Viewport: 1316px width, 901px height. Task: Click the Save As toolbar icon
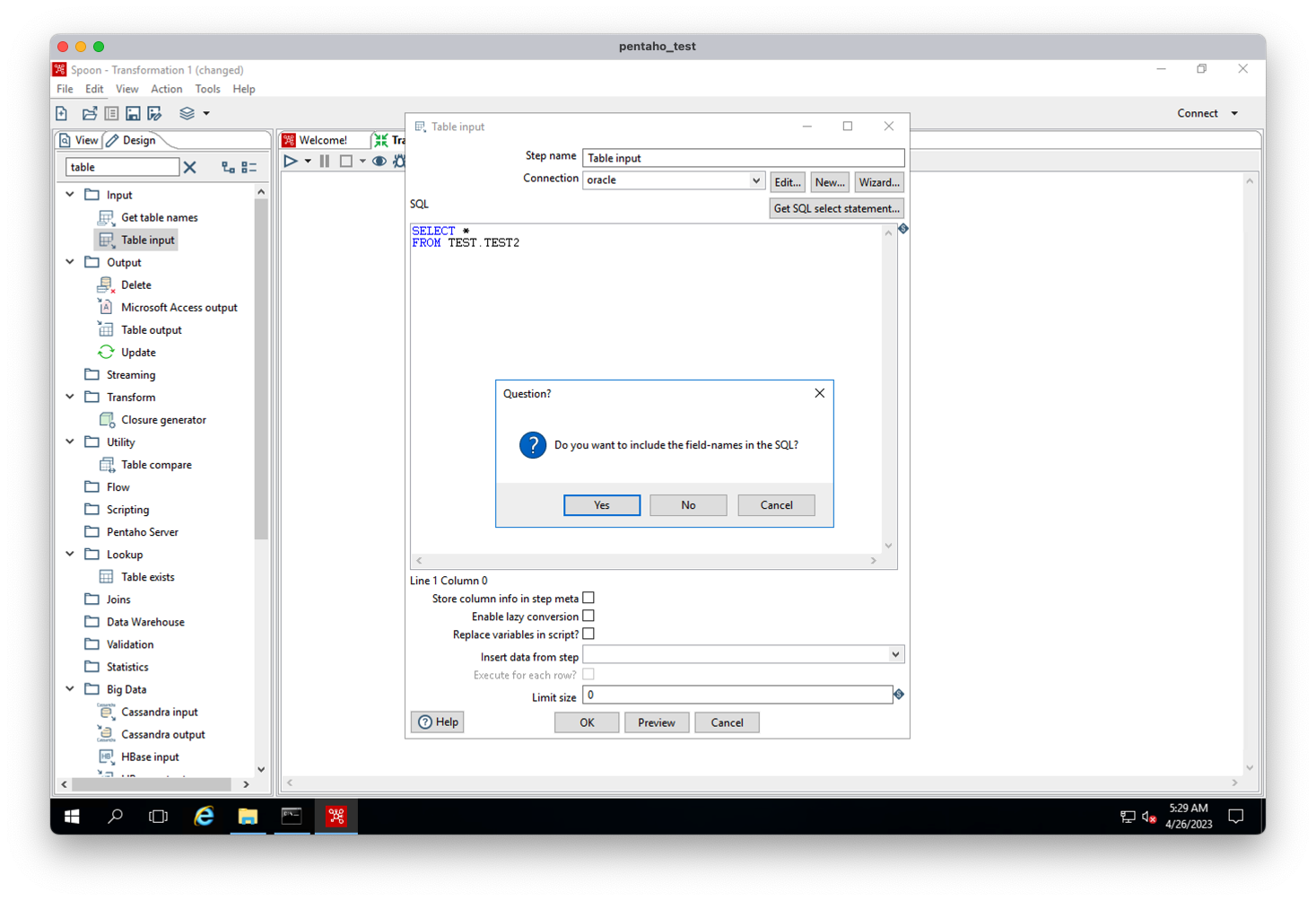coord(154,113)
